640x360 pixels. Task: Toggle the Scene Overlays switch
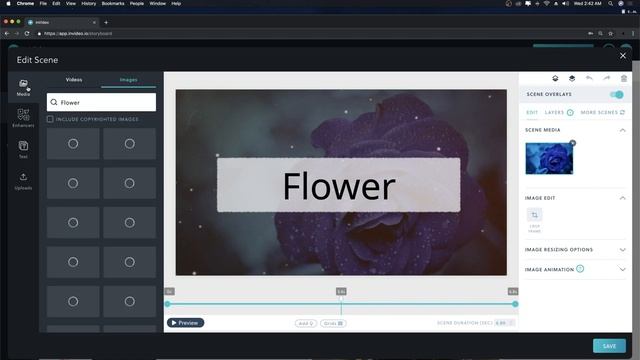coord(617,94)
